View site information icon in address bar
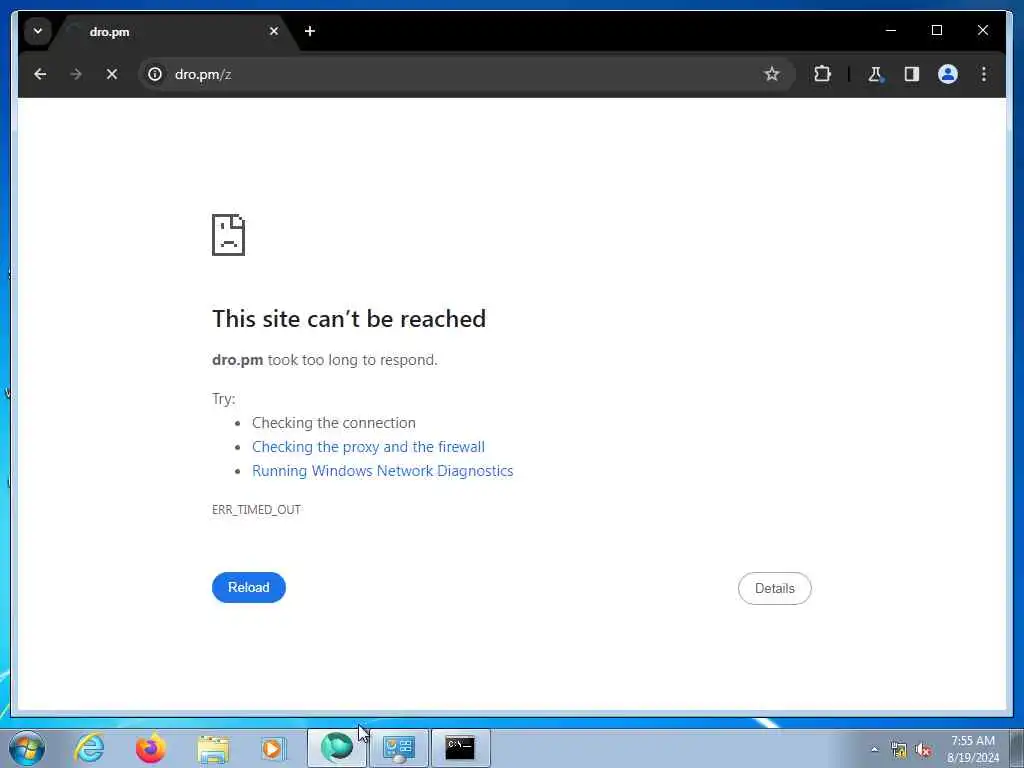 point(155,74)
